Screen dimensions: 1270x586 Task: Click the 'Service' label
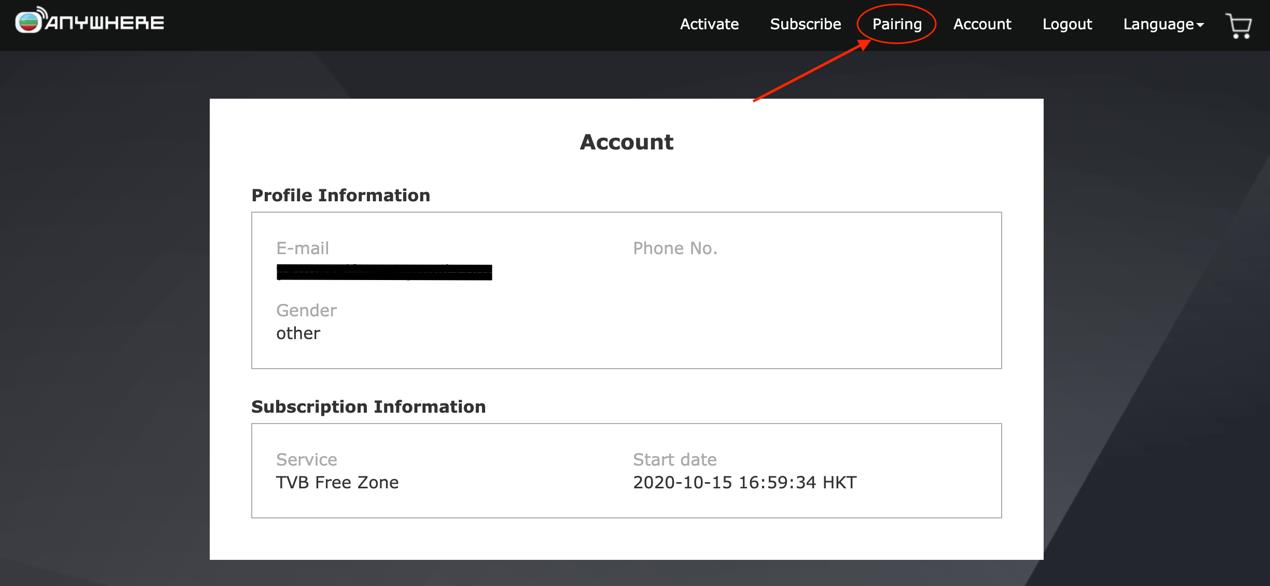pos(306,459)
